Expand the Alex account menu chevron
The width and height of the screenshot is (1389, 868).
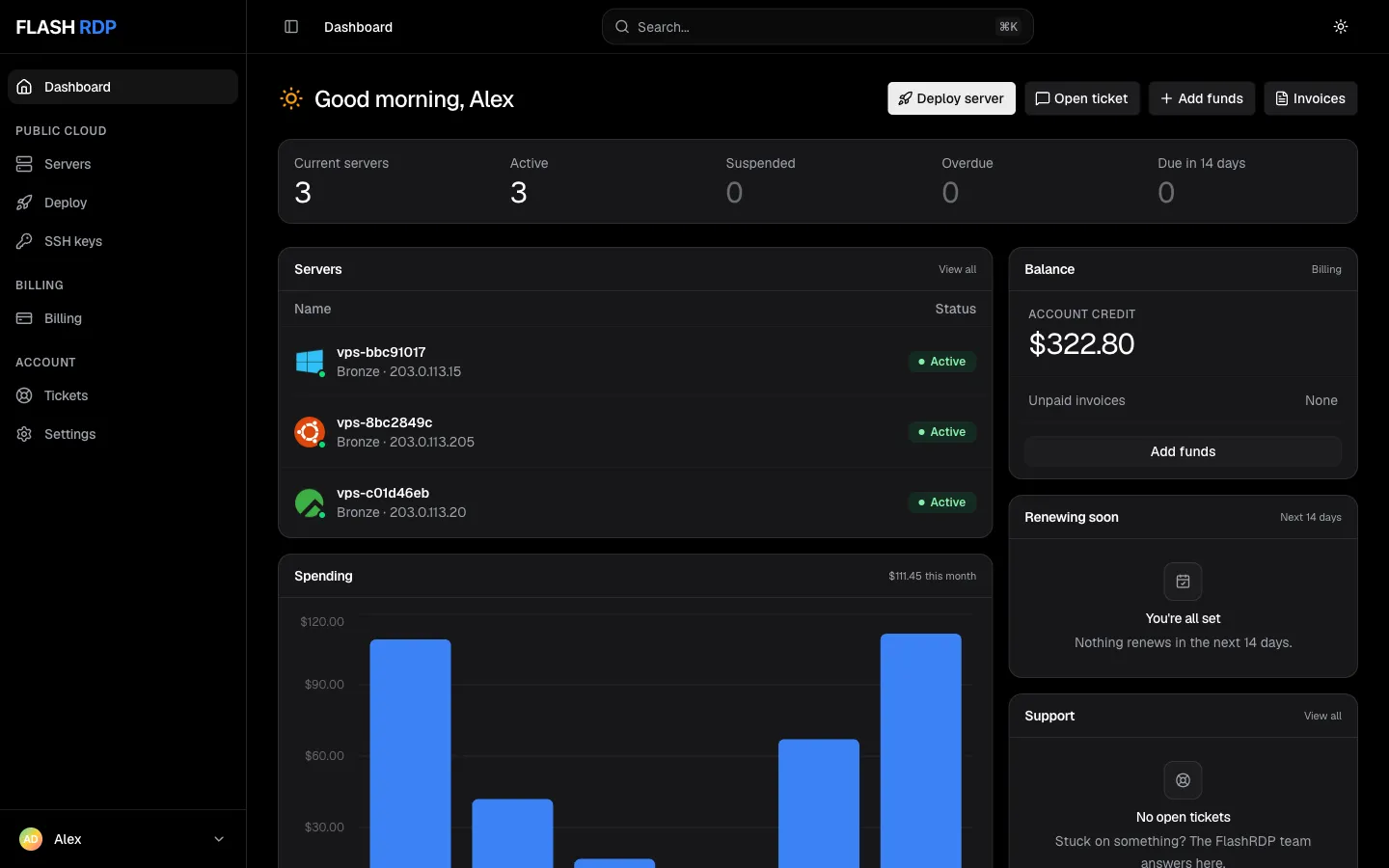pyautogui.click(x=219, y=839)
